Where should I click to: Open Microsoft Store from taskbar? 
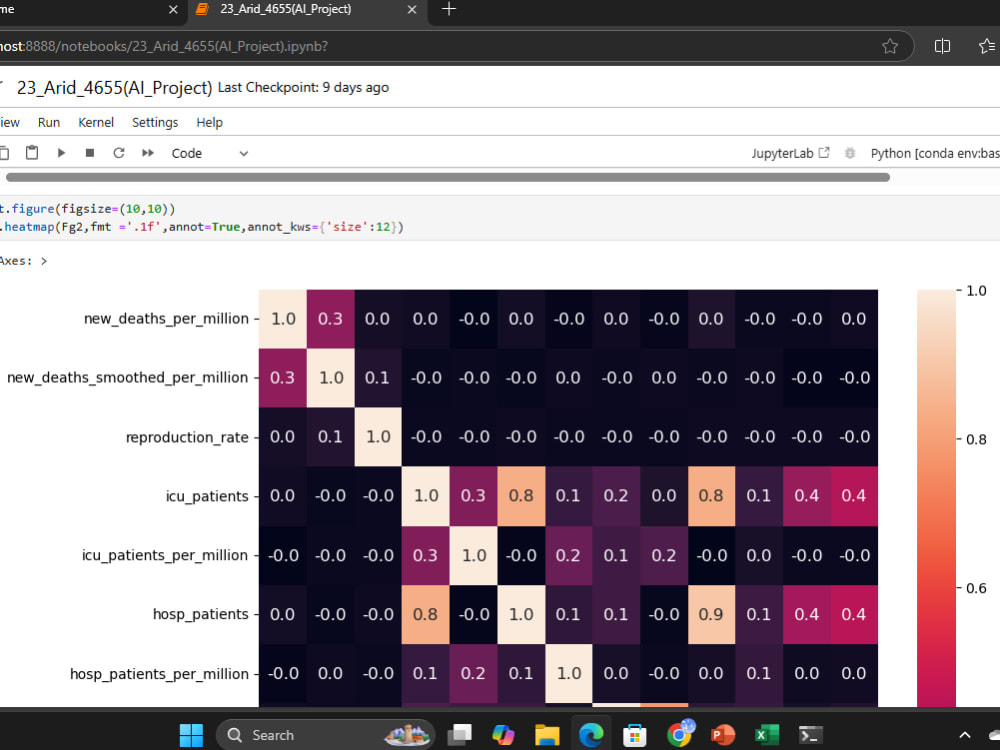(635, 735)
